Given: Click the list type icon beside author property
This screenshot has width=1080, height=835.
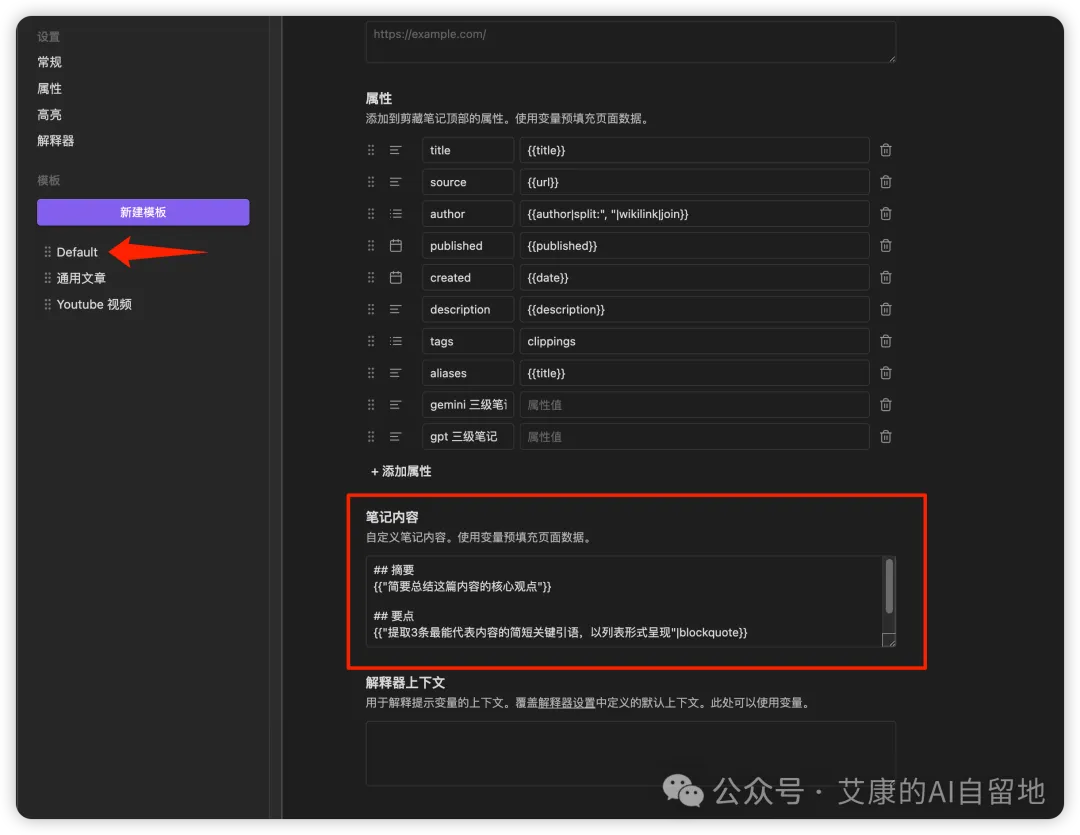Looking at the screenshot, I should 396,213.
